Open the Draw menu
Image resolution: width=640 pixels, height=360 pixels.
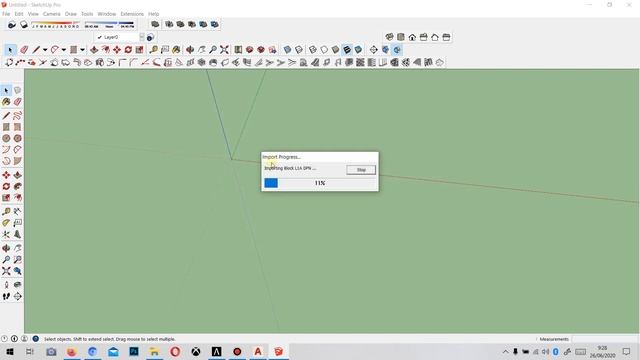pos(71,14)
